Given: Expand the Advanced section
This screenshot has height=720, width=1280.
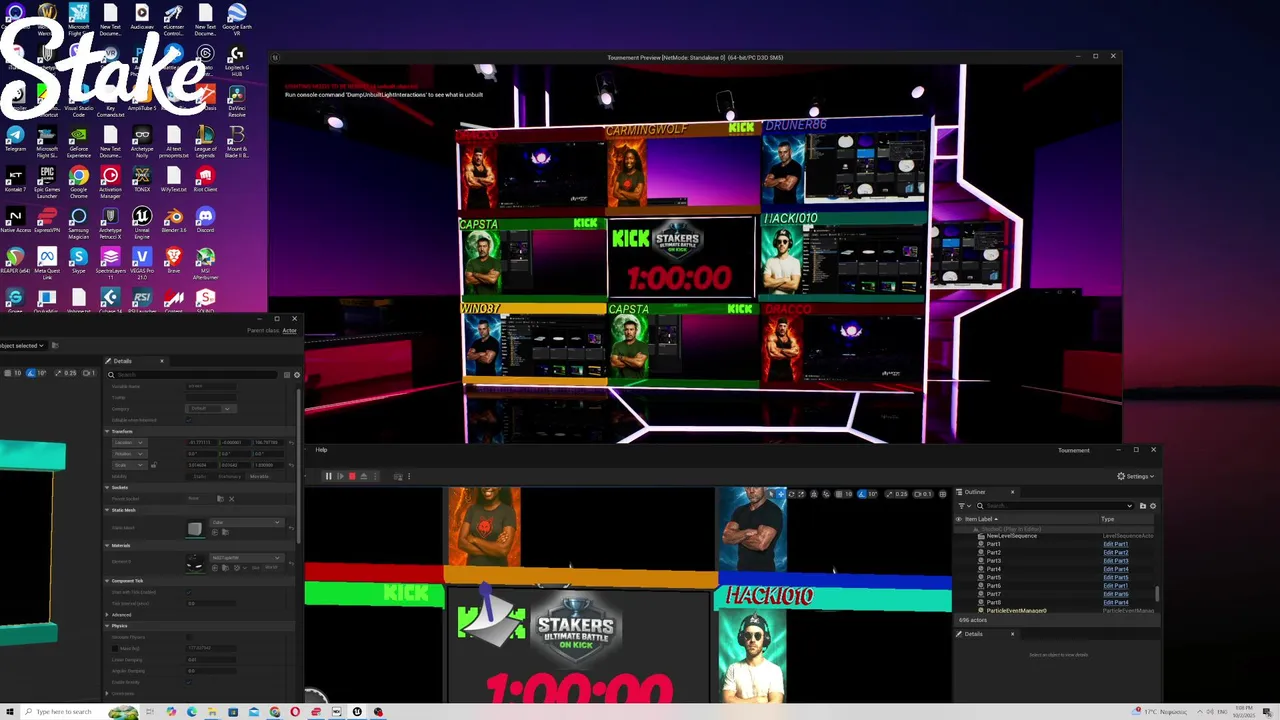Looking at the screenshot, I should (x=107, y=614).
